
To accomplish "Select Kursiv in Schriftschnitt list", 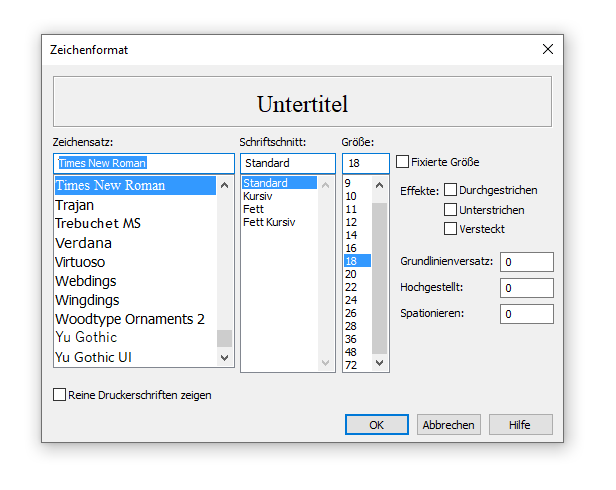I will point(258,196).
